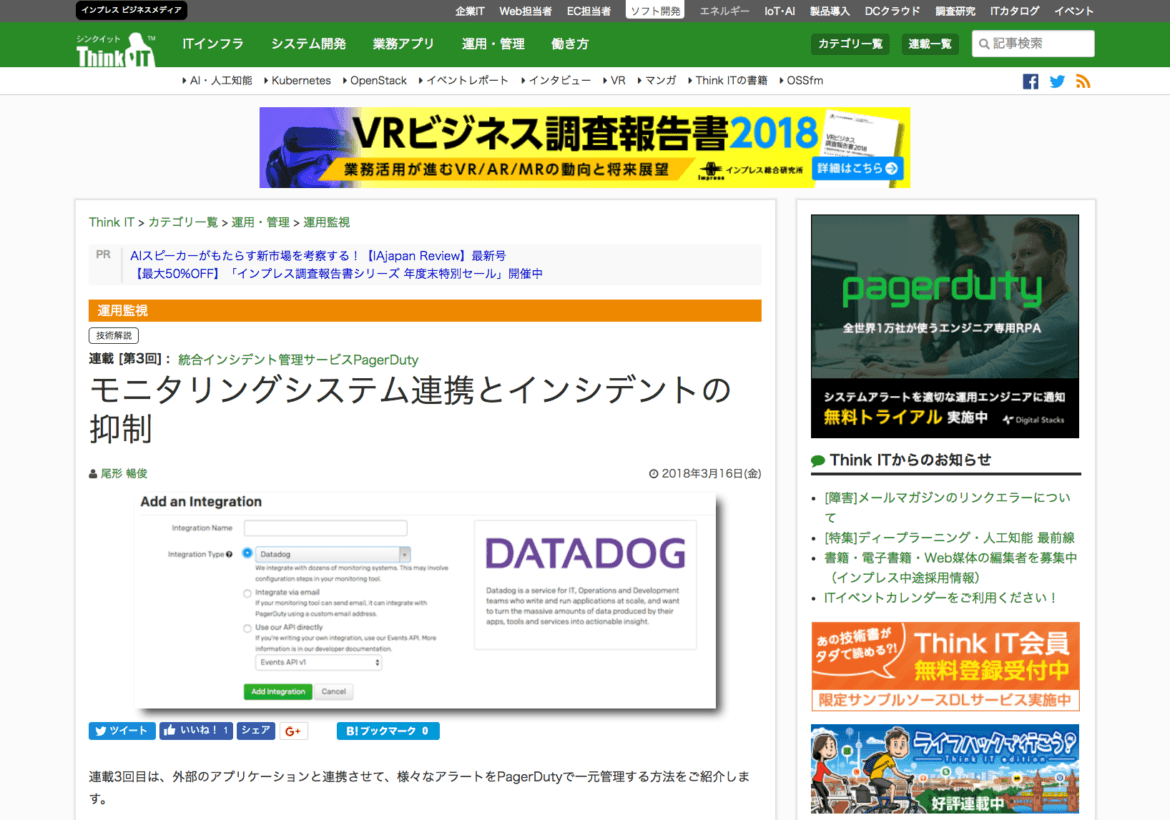Select the イベント top tab
This screenshot has height=820, width=1170.
(1073, 11)
